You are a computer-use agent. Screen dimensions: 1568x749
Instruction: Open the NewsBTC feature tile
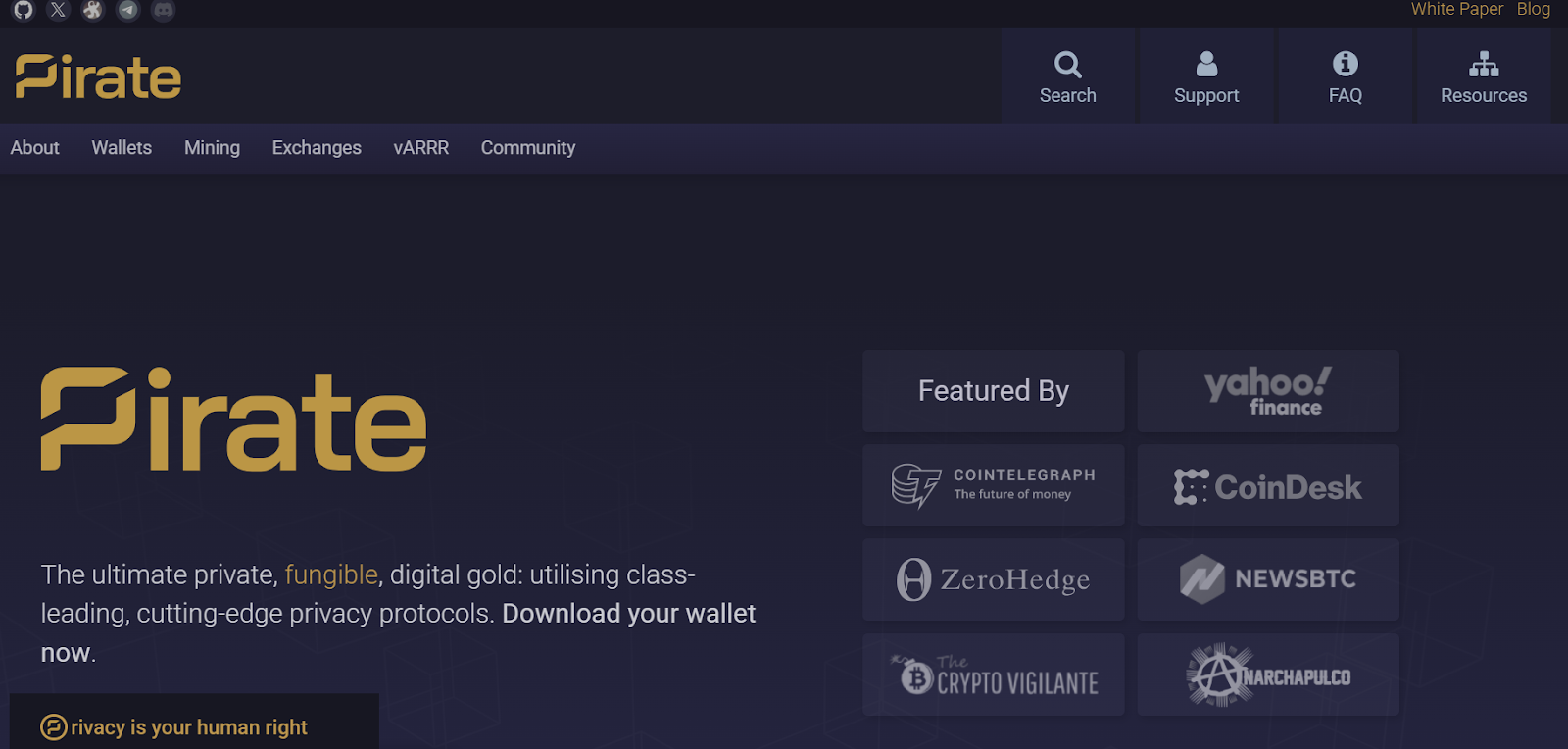[1268, 579]
